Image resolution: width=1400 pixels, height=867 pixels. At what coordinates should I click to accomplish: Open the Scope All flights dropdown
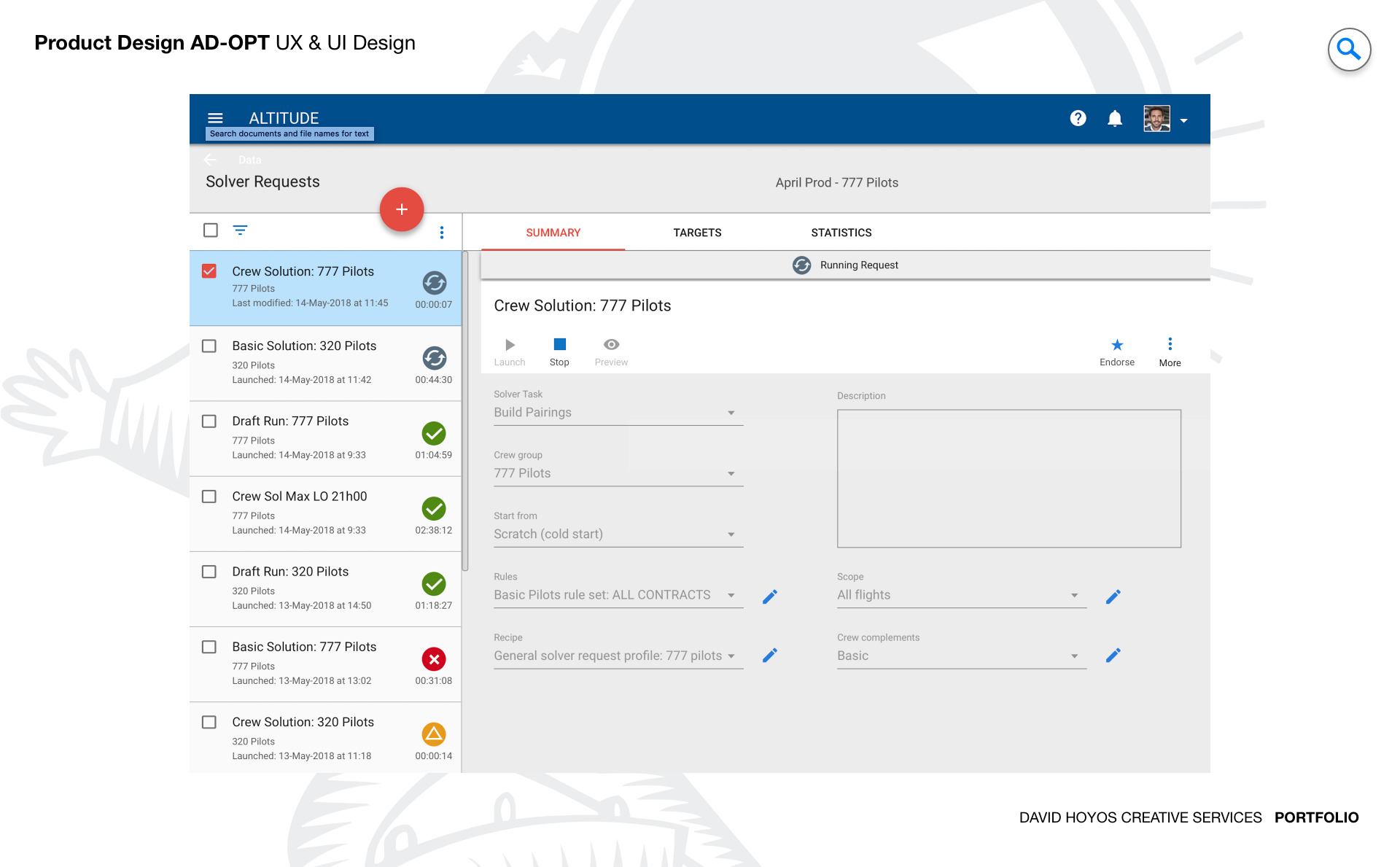tap(962, 595)
